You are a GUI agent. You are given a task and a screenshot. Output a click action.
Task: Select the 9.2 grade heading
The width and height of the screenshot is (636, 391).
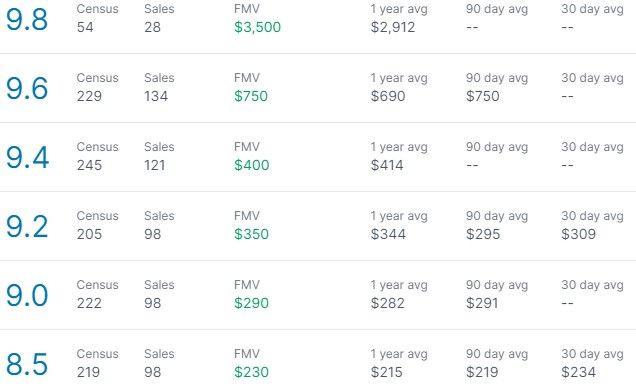click(27, 227)
